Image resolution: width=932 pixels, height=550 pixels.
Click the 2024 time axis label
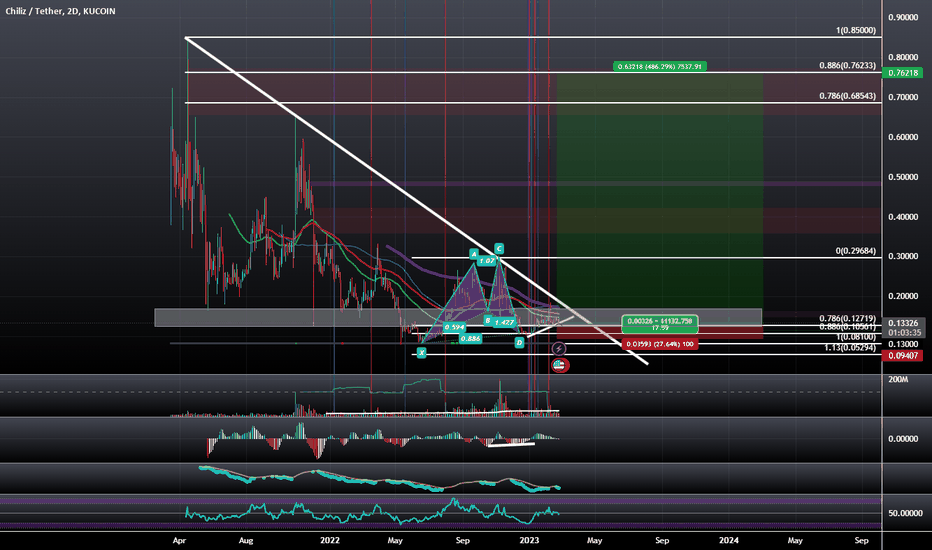[729, 540]
